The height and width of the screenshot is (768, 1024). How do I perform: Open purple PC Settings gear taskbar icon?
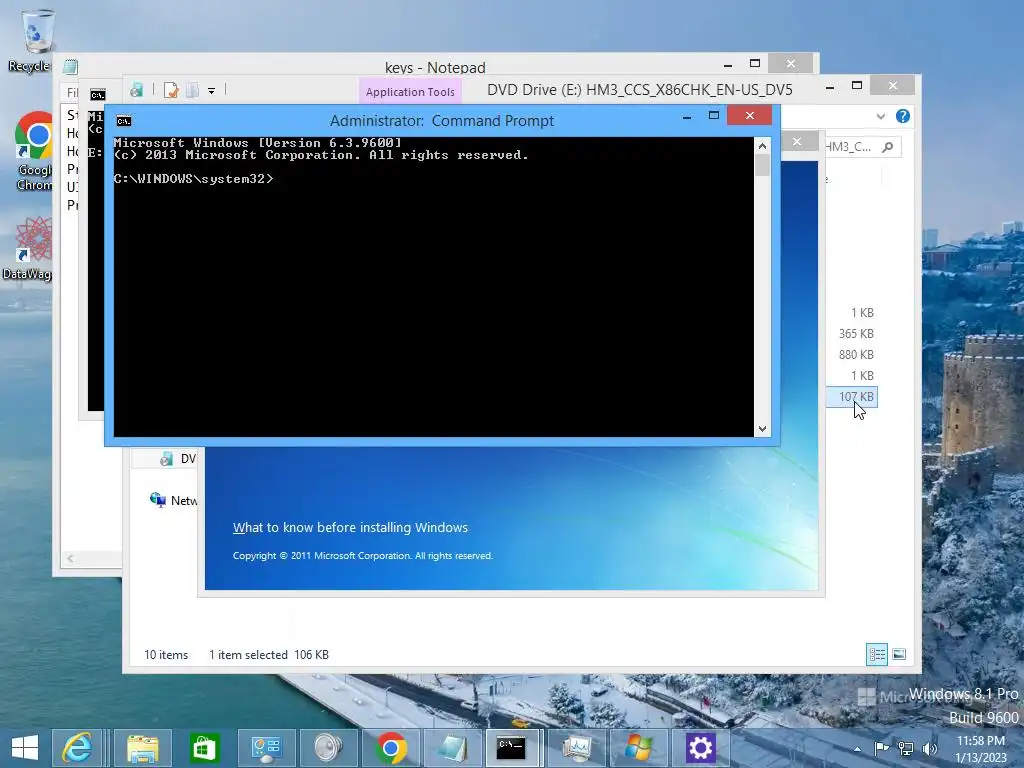click(700, 748)
